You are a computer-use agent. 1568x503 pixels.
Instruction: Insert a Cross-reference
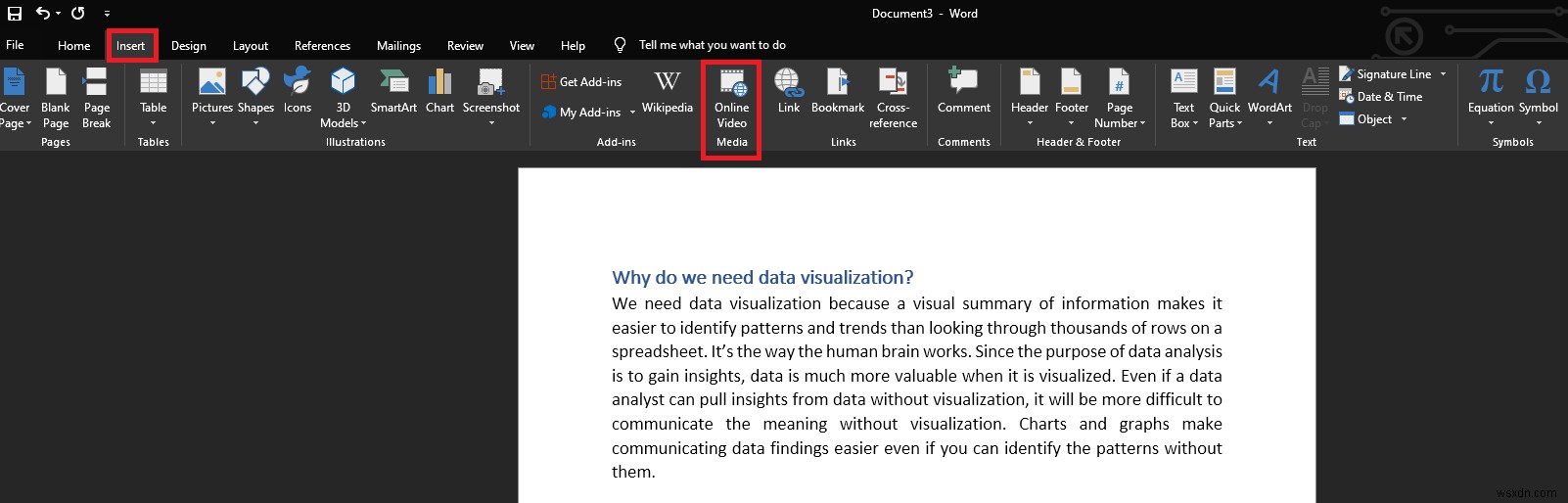[893, 97]
